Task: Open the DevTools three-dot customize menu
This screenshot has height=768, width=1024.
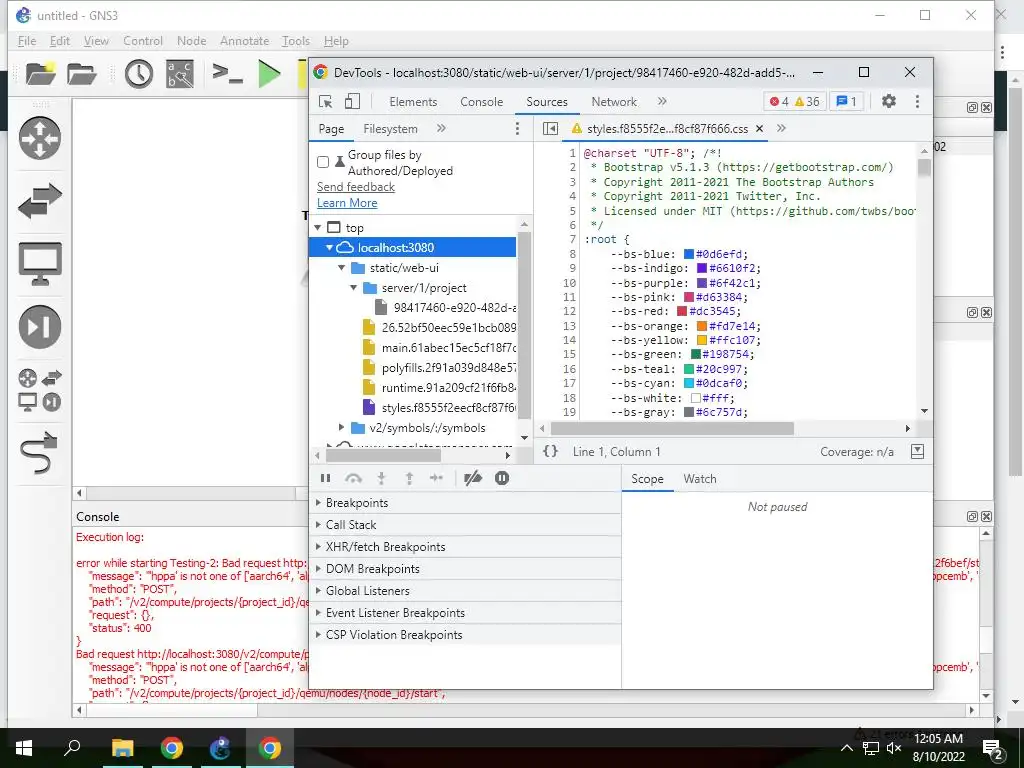Action: click(917, 101)
